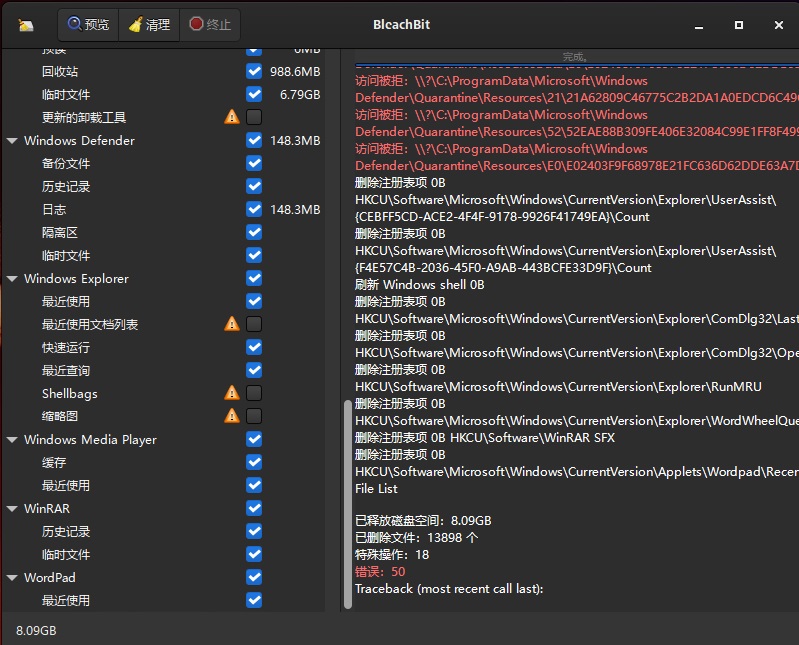The height and width of the screenshot is (645, 799).
Task: Uncheck the 回收站 checkbox
Action: (x=254, y=71)
